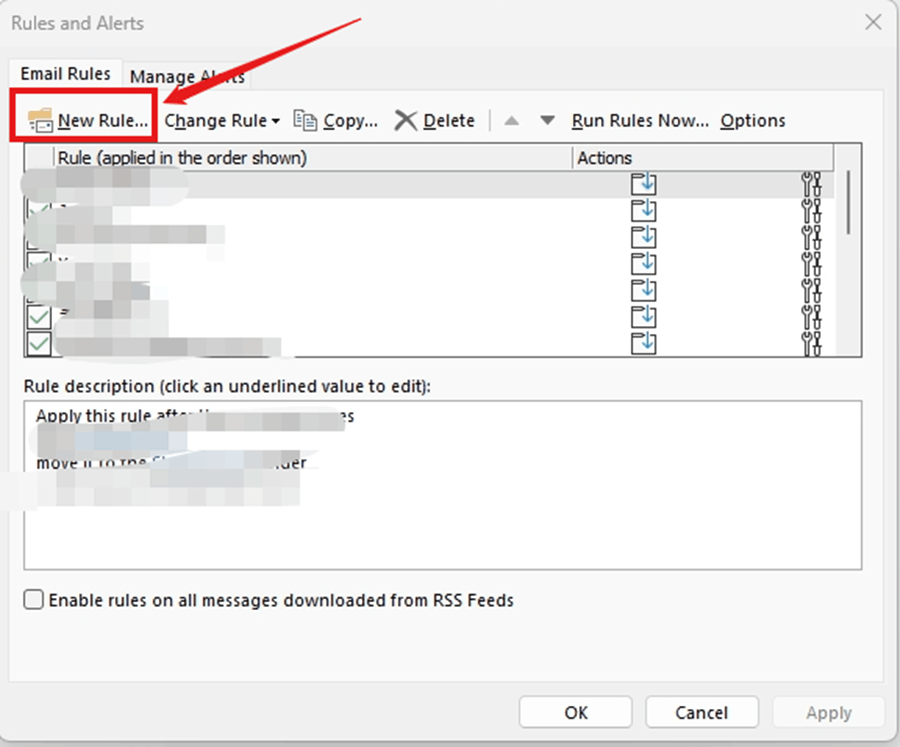
Task: Open Run Rules Now dialog
Action: (640, 121)
